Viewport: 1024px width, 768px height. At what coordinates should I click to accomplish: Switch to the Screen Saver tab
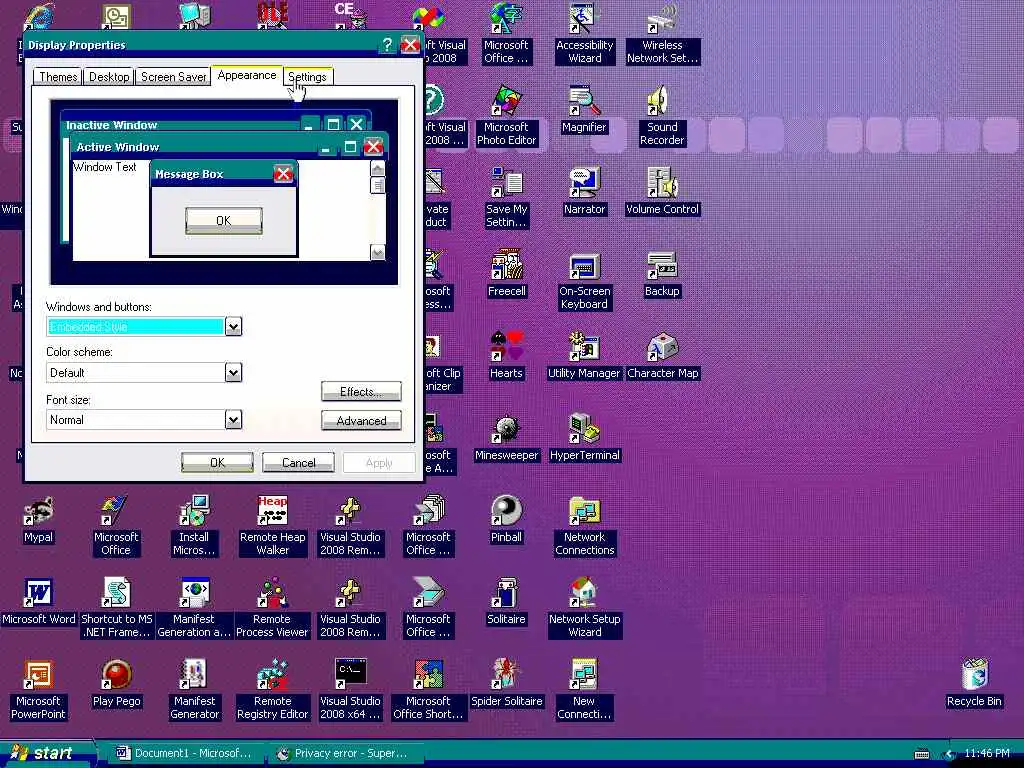tap(173, 77)
